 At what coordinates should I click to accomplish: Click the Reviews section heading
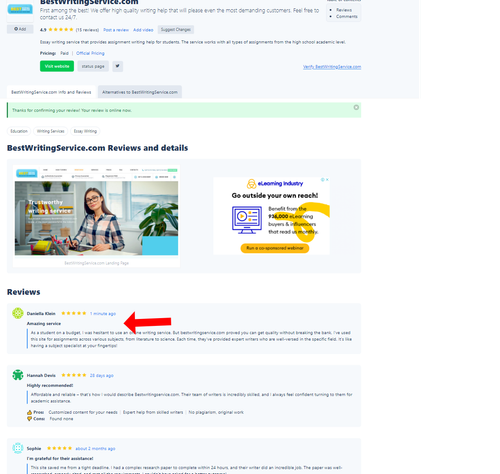(24, 292)
